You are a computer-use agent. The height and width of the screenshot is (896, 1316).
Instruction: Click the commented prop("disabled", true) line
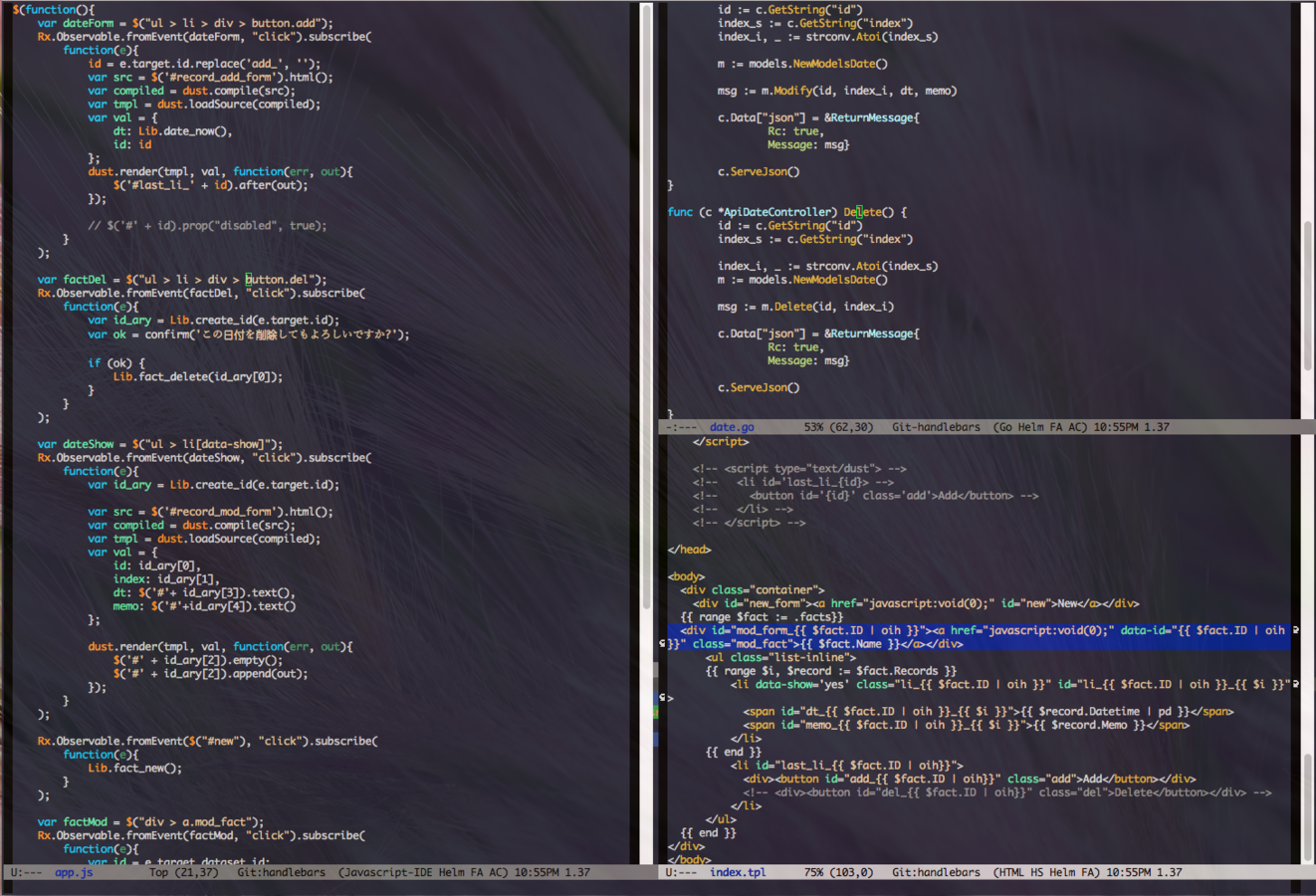coord(207,226)
